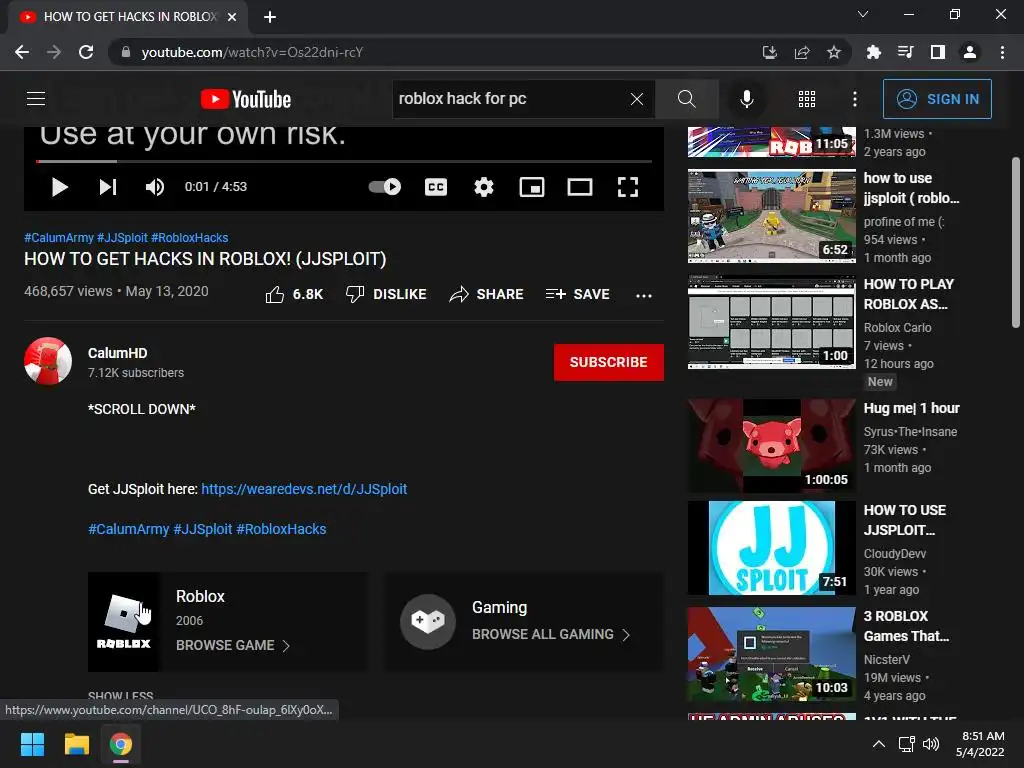Screen dimensions: 1024x768
Task: Close the YouTube tab
Action: 232,17
